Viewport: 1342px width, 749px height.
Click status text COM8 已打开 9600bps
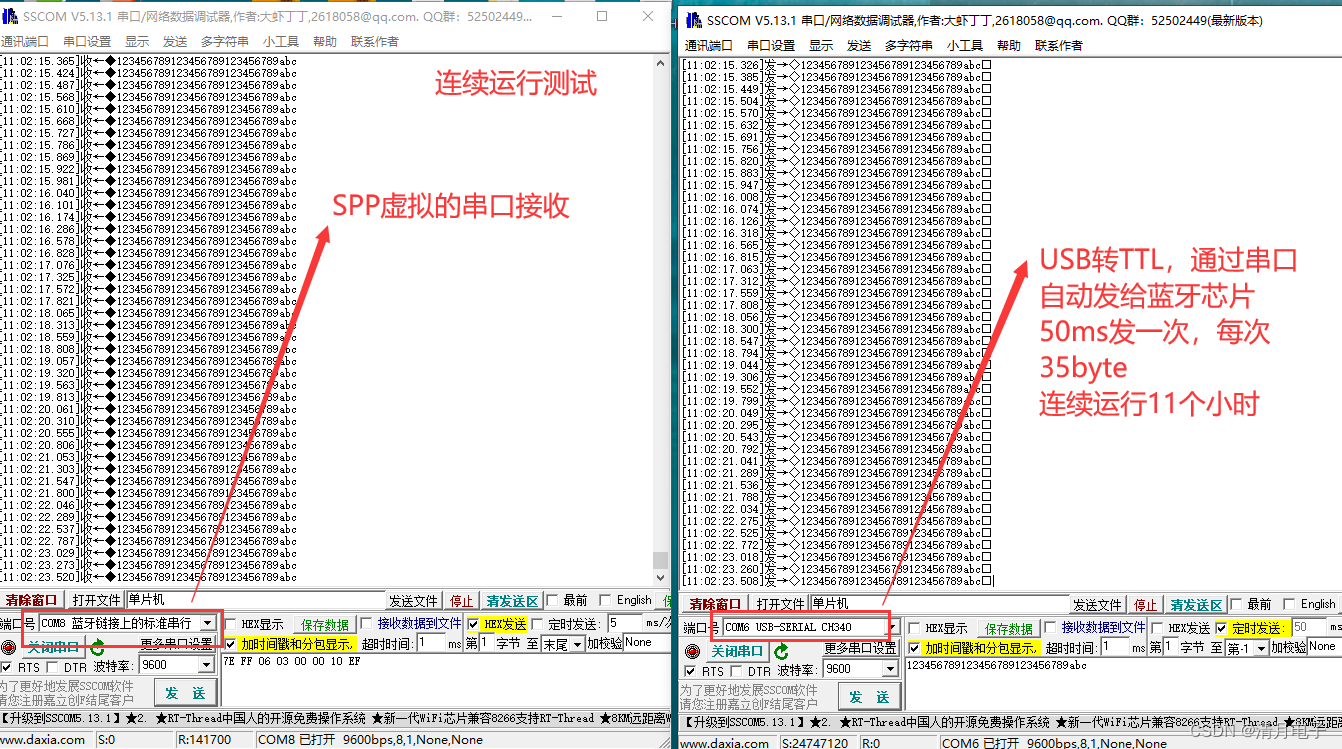coord(370,740)
